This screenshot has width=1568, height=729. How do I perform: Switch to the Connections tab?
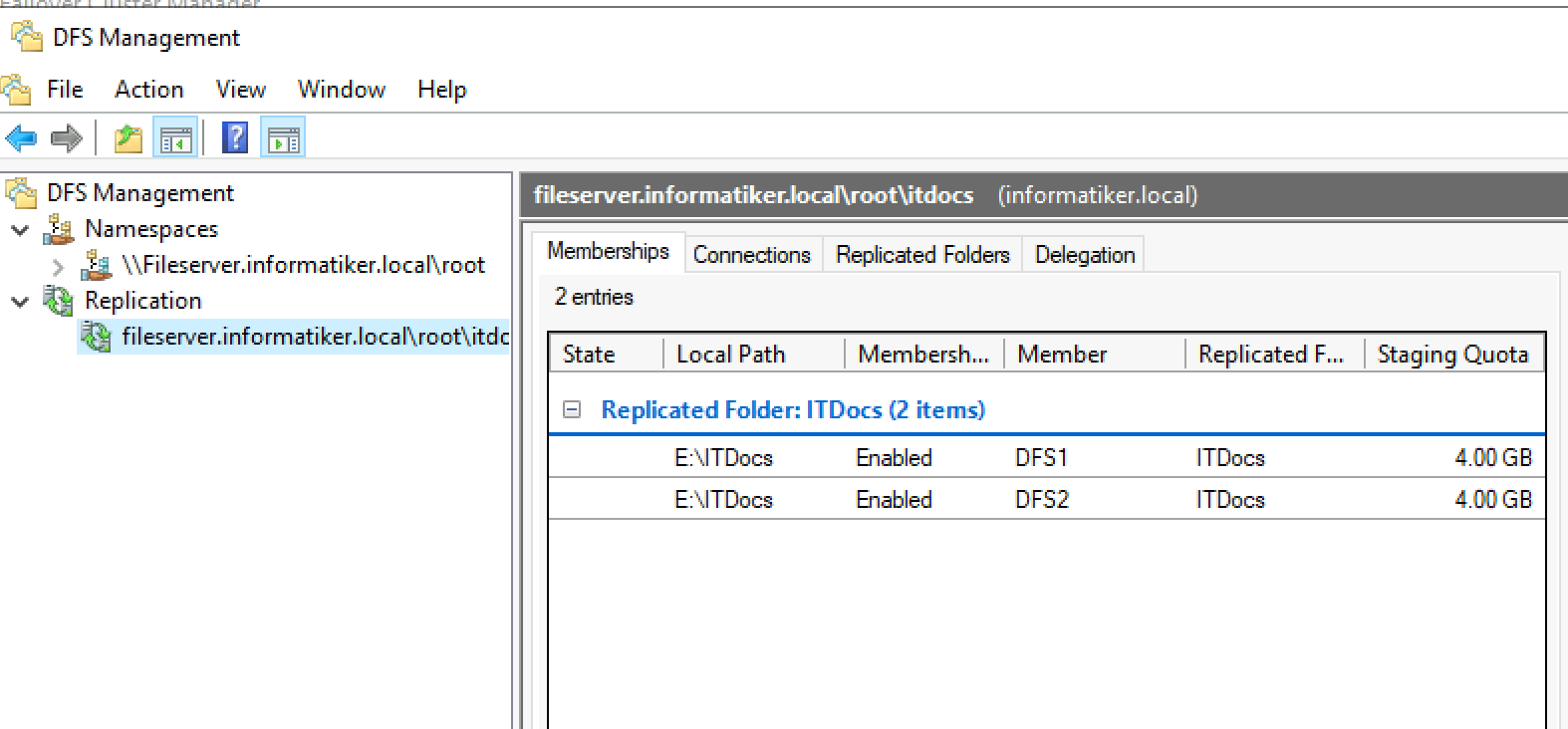click(752, 255)
